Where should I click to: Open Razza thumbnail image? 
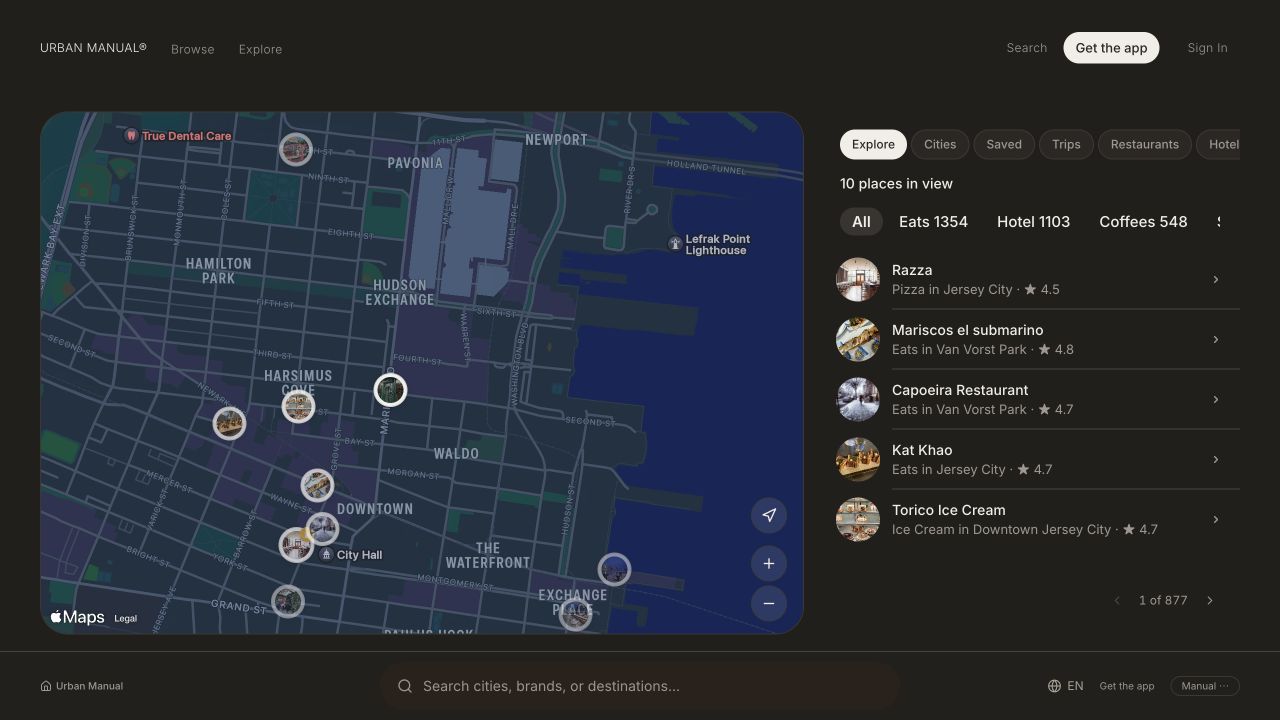[858, 280]
